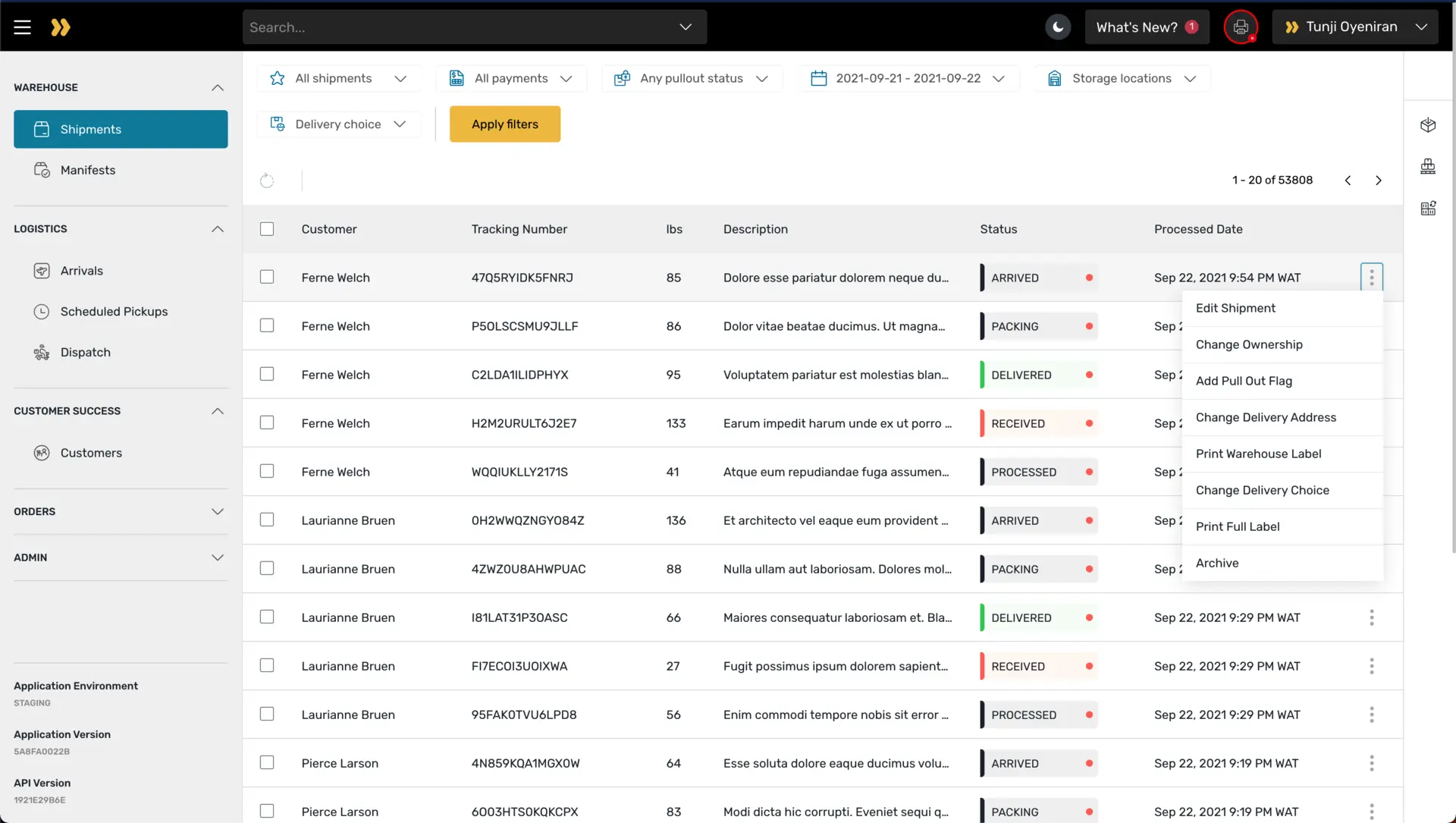The image size is (1456, 823).
Task: Click the Tracking Number column header
Action: click(x=519, y=229)
